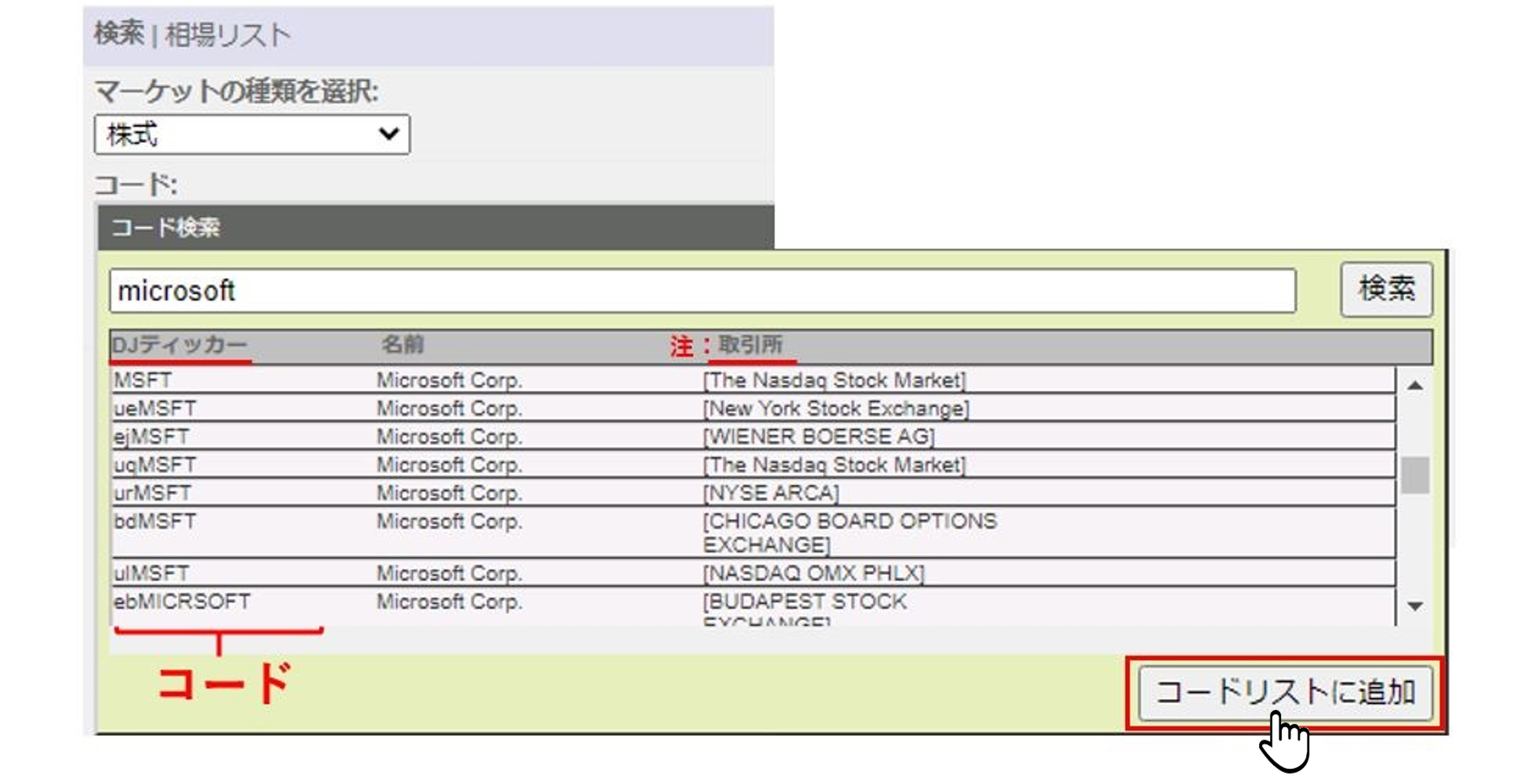The width and height of the screenshot is (1529, 784).
Task: Click the 取引所 column header
Action: (x=750, y=345)
